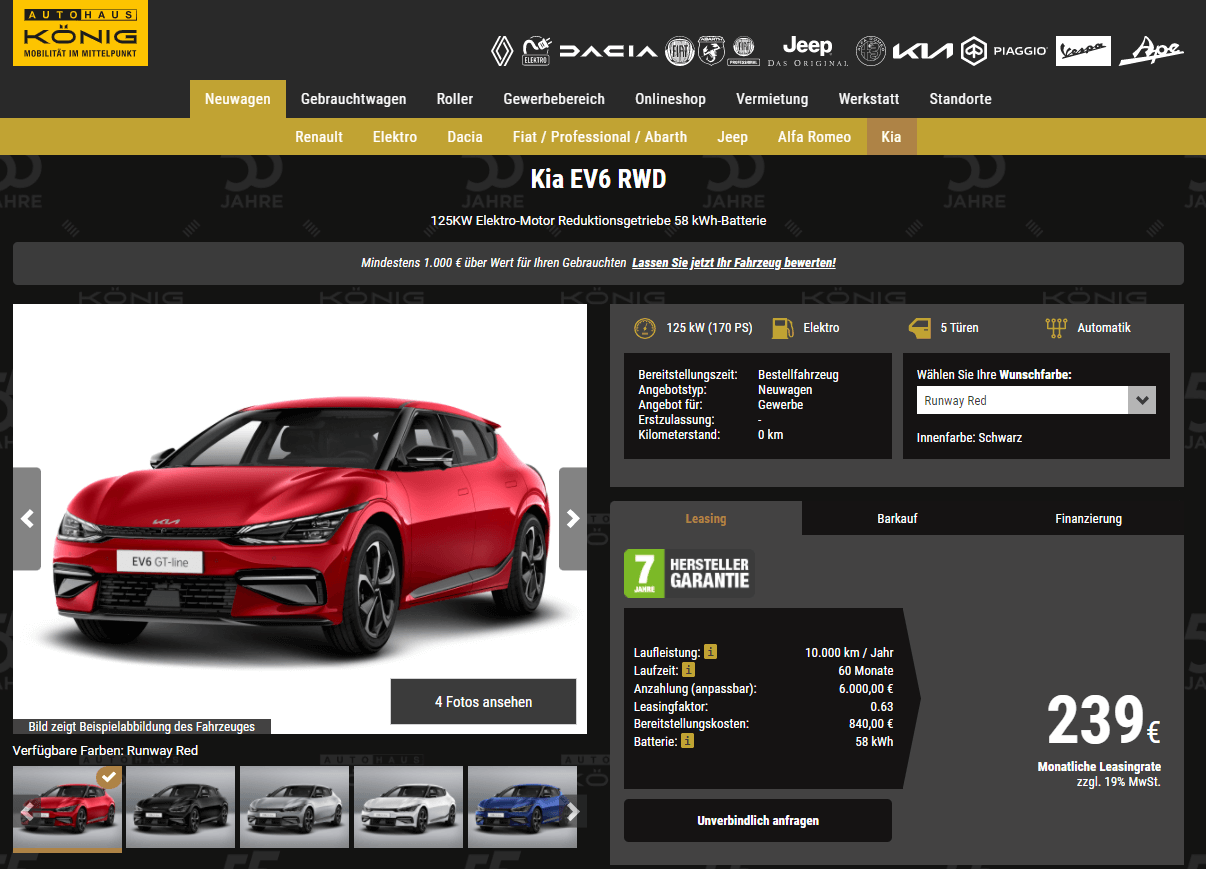The width and height of the screenshot is (1206, 869).
Task: Select Jeep in the gold submenu
Action: (733, 137)
